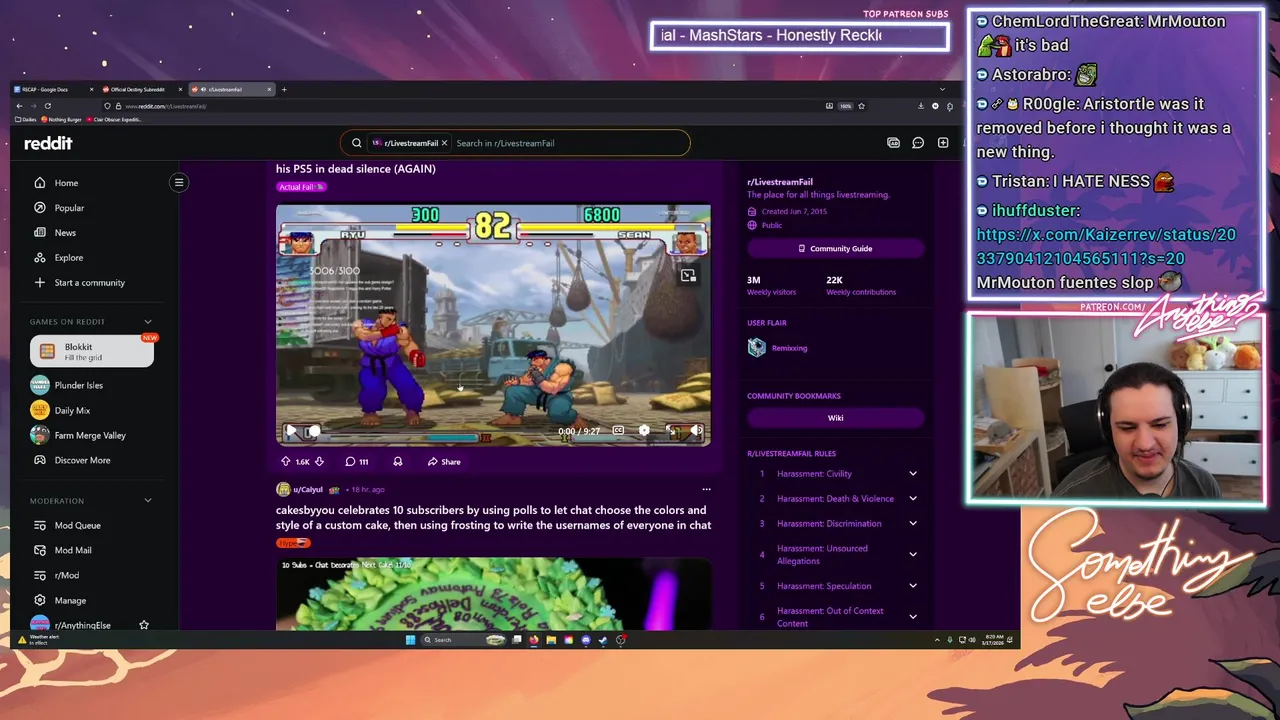Image resolution: width=1280 pixels, height=720 pixels.
Task: Open Reddit chat
Action: [918, 143]
